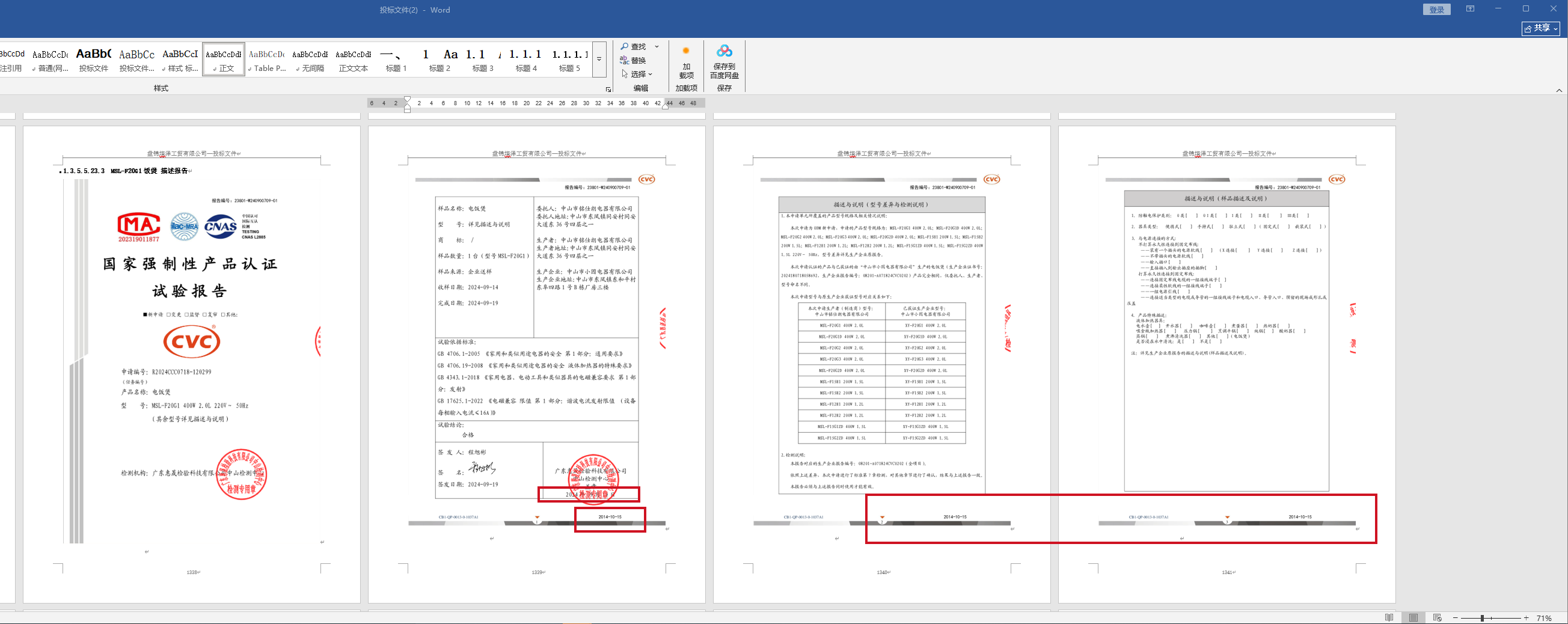The height and width of the screenshot is (624, 1568).
Task: Apply the 标题 2 style
Action: click(x=439, y=60)
